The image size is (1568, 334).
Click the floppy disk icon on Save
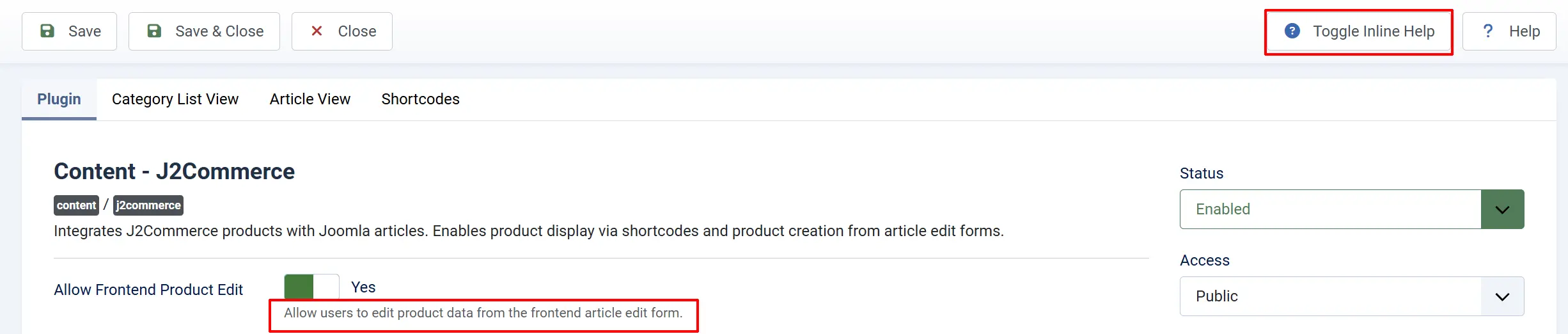click(47, 31)
